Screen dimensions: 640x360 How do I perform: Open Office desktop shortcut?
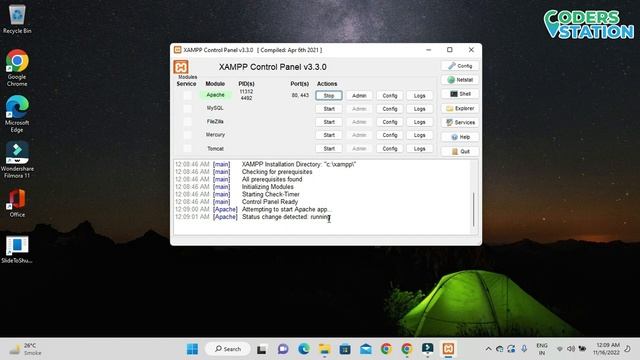click(17, 203)
